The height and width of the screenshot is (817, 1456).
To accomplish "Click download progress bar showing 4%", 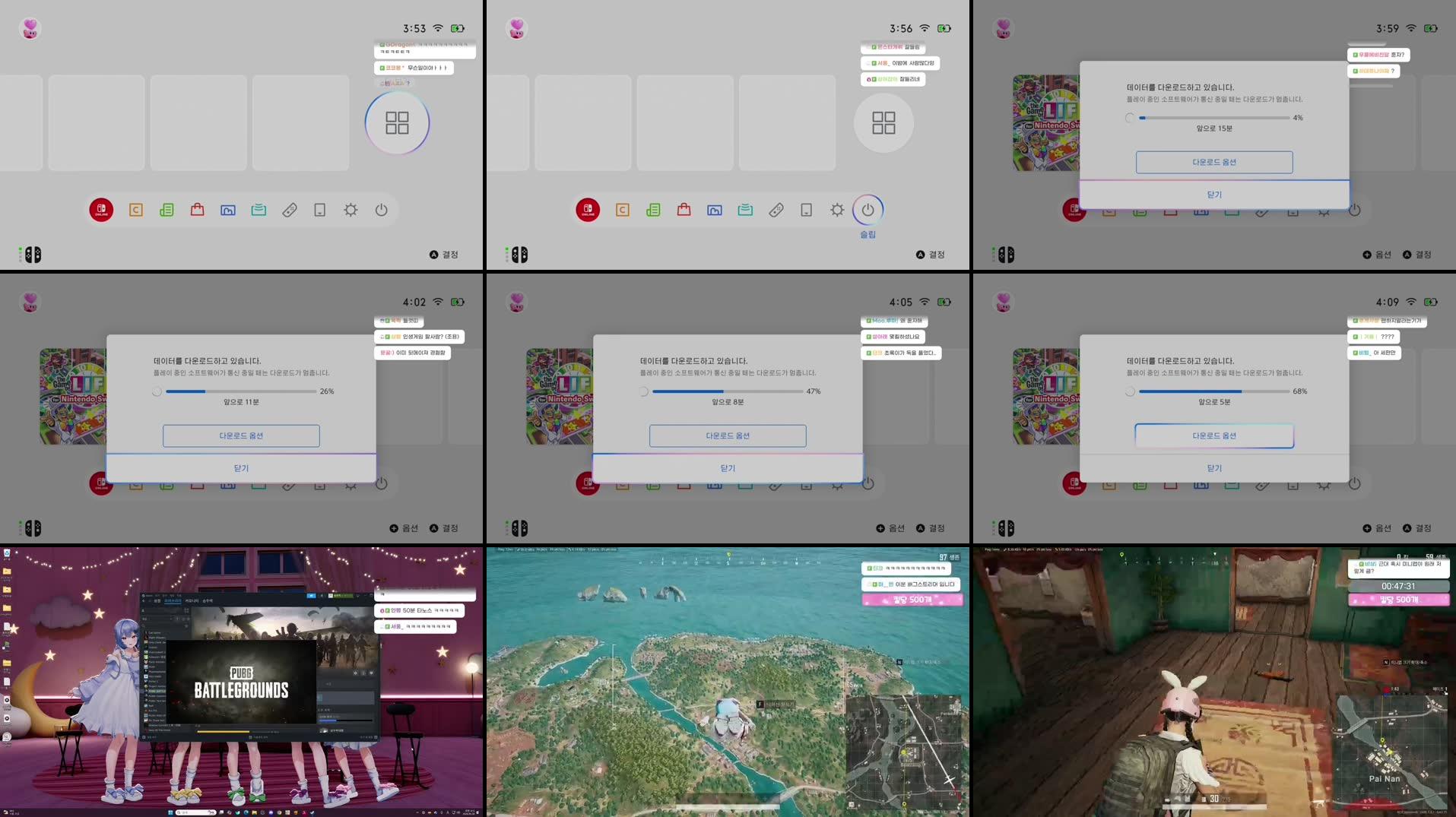I will (1214, 118).
